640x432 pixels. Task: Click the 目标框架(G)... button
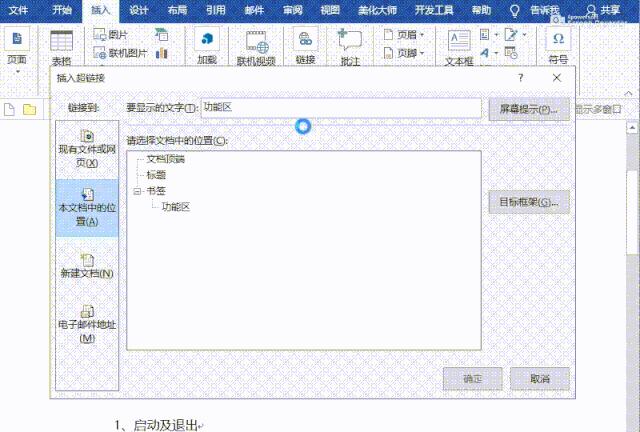[x=529, y=202]
